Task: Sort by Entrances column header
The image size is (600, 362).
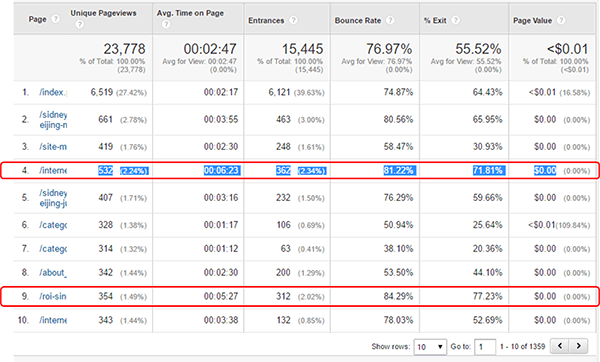Action: pyautogui.click(x=266, y=21)
